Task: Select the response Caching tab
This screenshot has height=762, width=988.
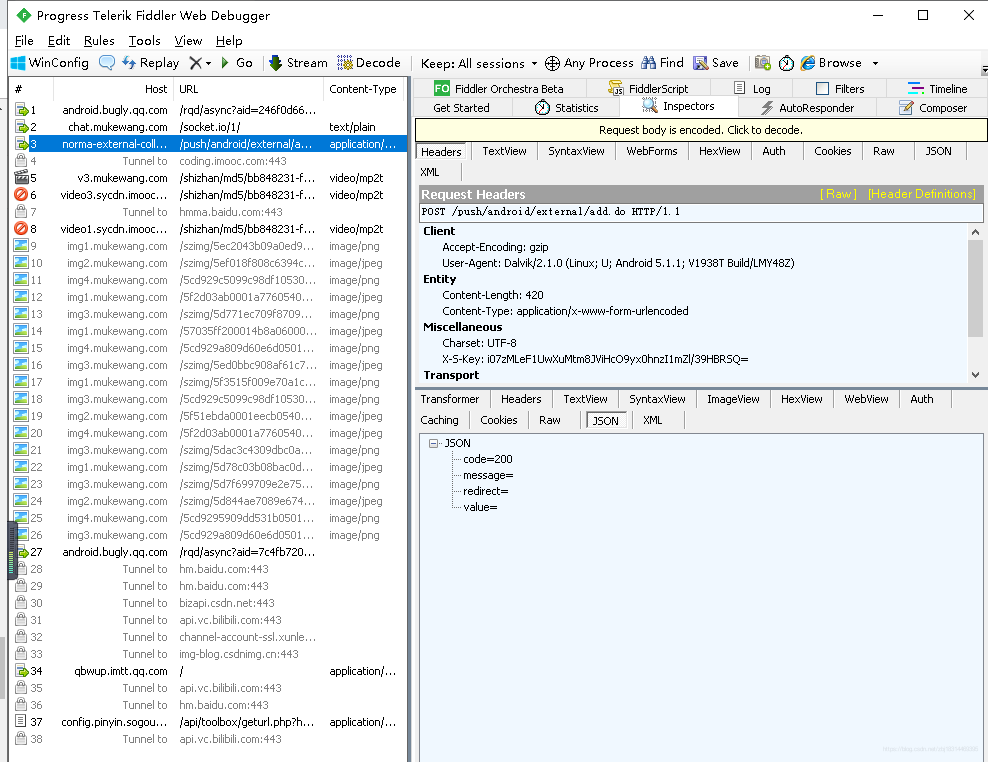Action: point(439,420)
